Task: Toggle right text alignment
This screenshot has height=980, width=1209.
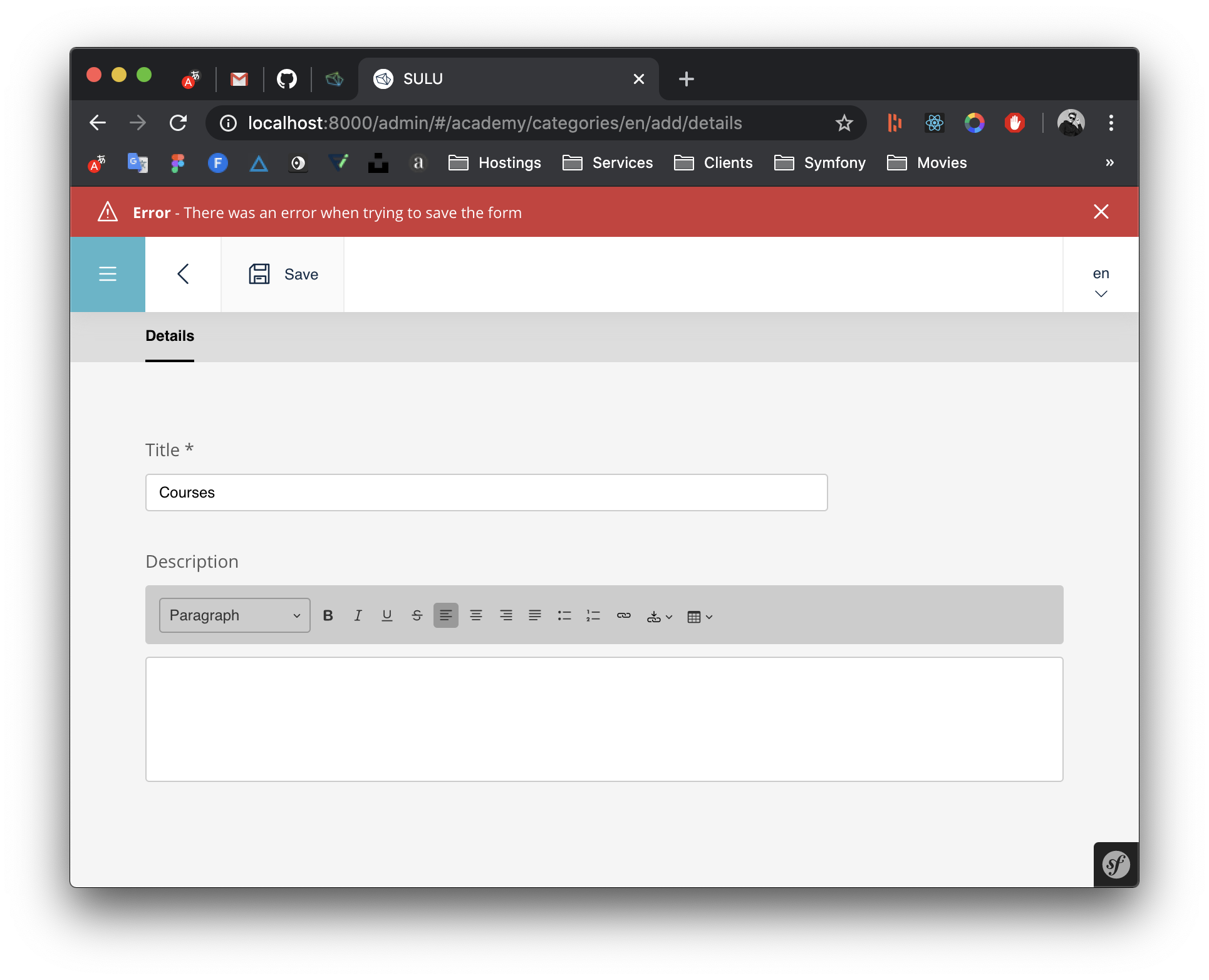Action: point(506,615)
